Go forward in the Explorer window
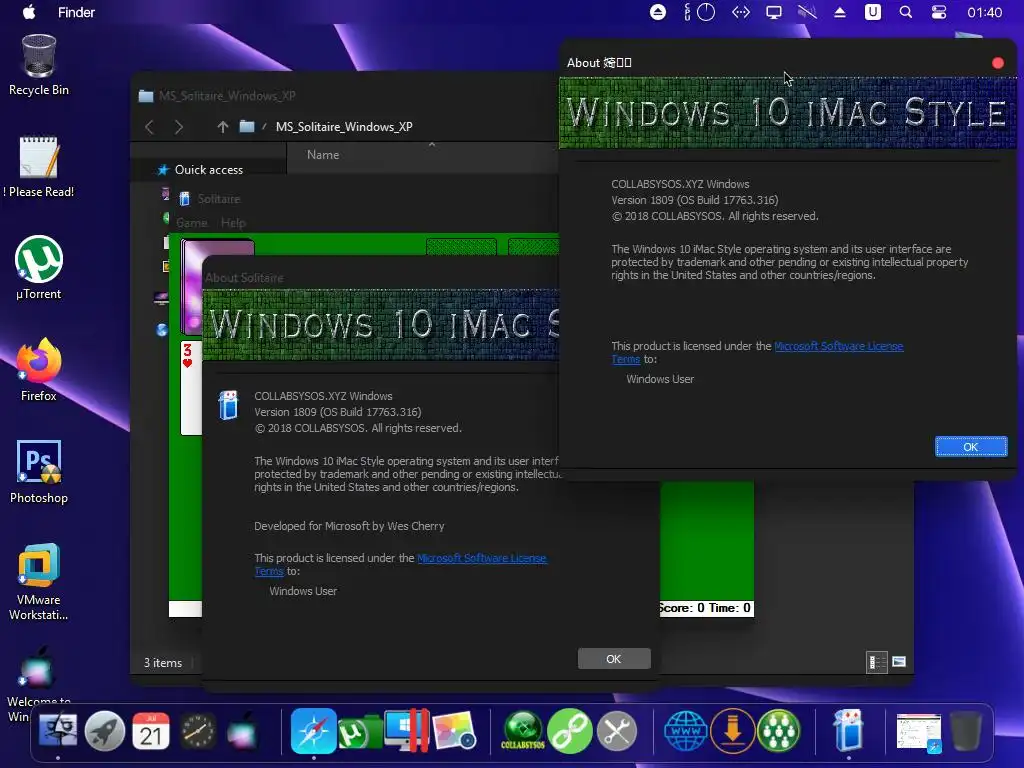Viewport: 1024px width, 768px height. point(179,127)
